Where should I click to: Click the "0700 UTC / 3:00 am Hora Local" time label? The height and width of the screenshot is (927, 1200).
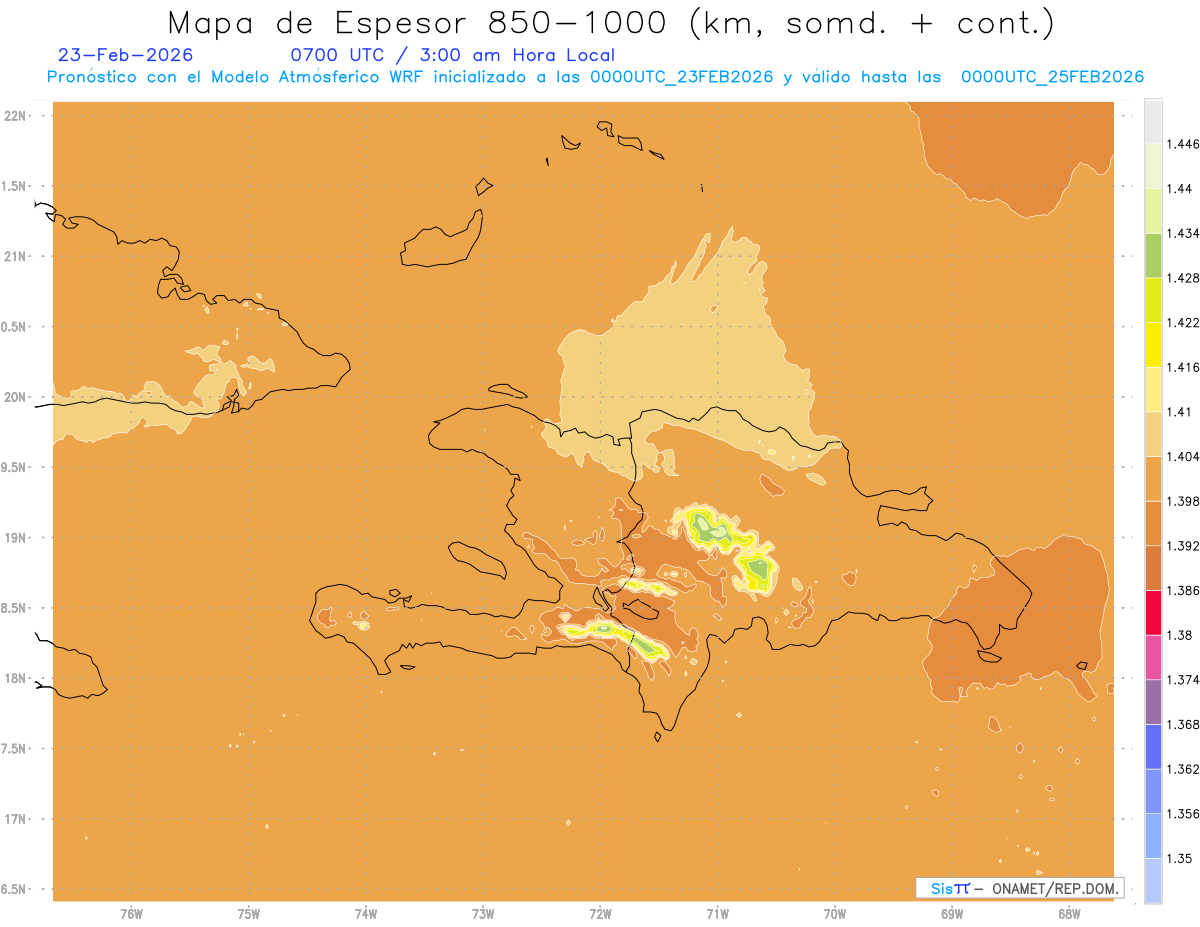(452, 55)
